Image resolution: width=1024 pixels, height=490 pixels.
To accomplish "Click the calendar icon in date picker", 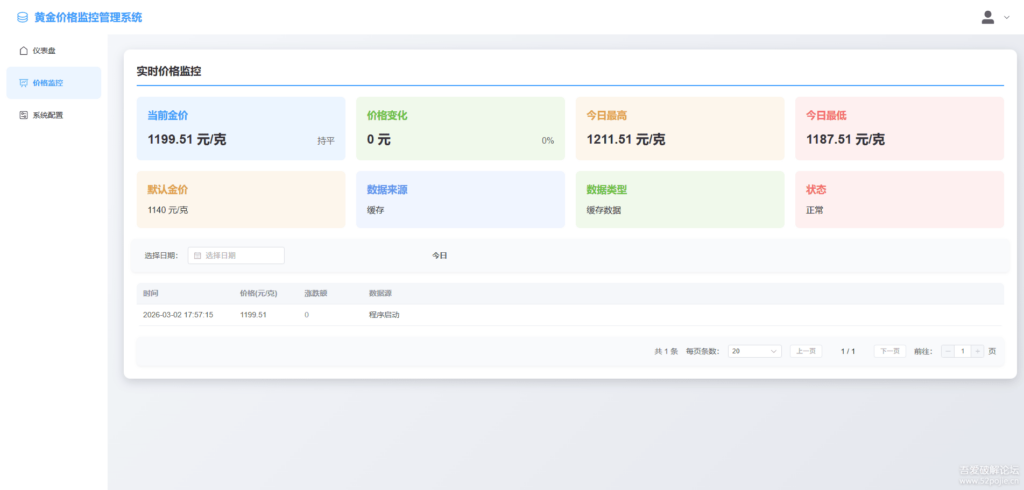I will [x=197, y=256].
